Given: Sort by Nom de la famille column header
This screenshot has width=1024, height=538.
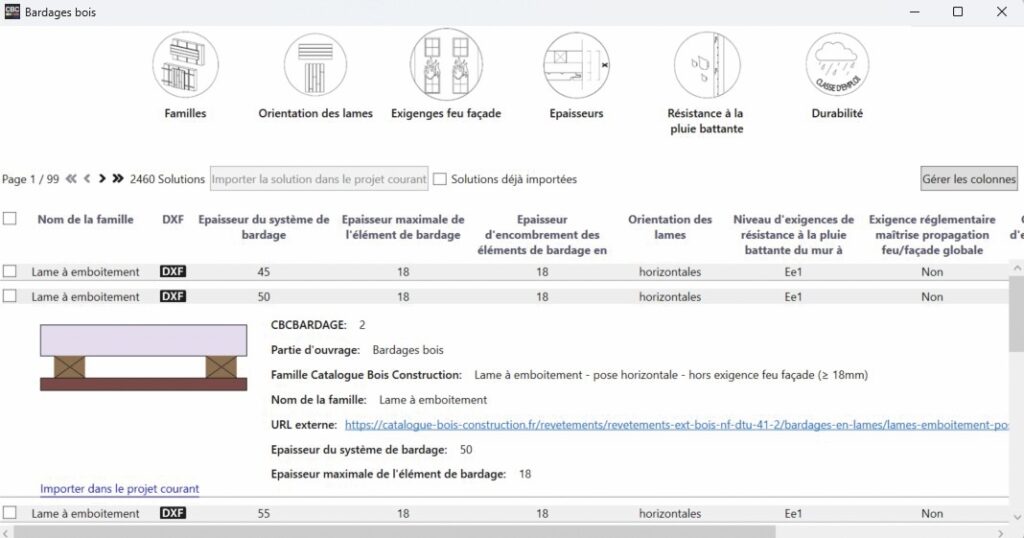Looking at the screenshot, I should (85, 220).
